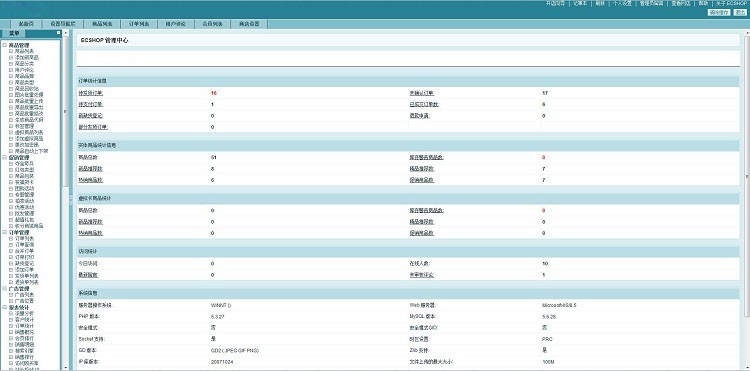Open the 设置导航栏 tab
Screen dimensions: 750x371
tap(63, 24)
